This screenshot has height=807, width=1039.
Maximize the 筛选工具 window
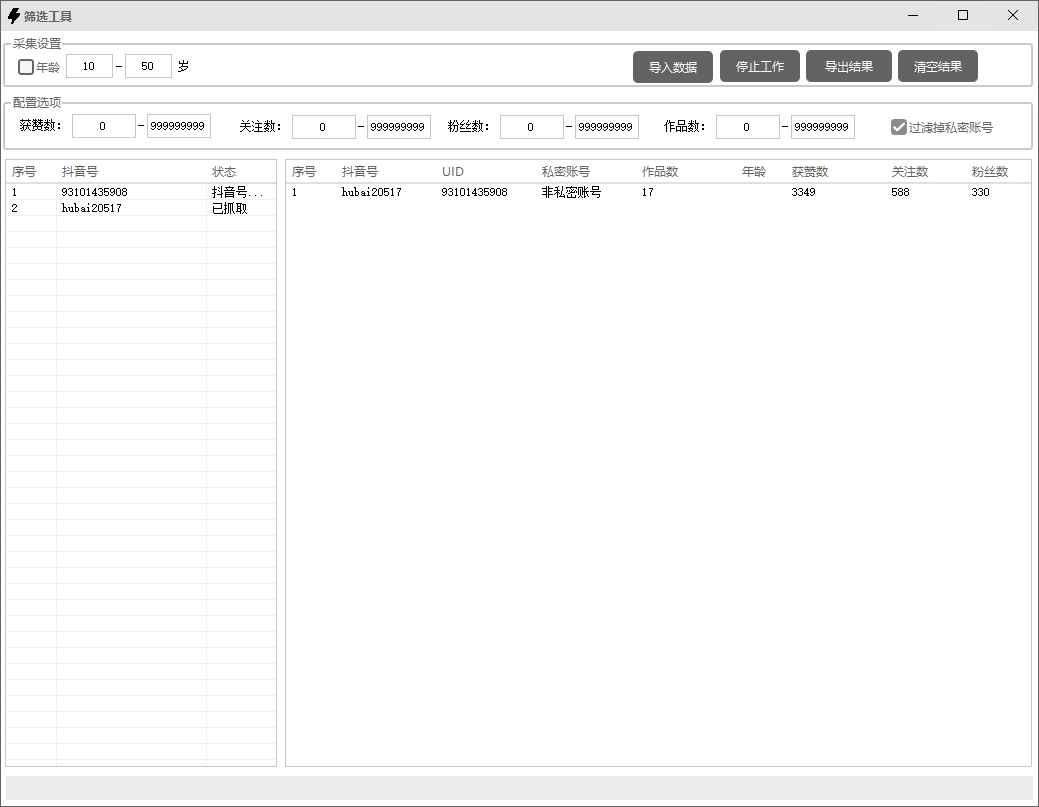[x=963, y=15]
